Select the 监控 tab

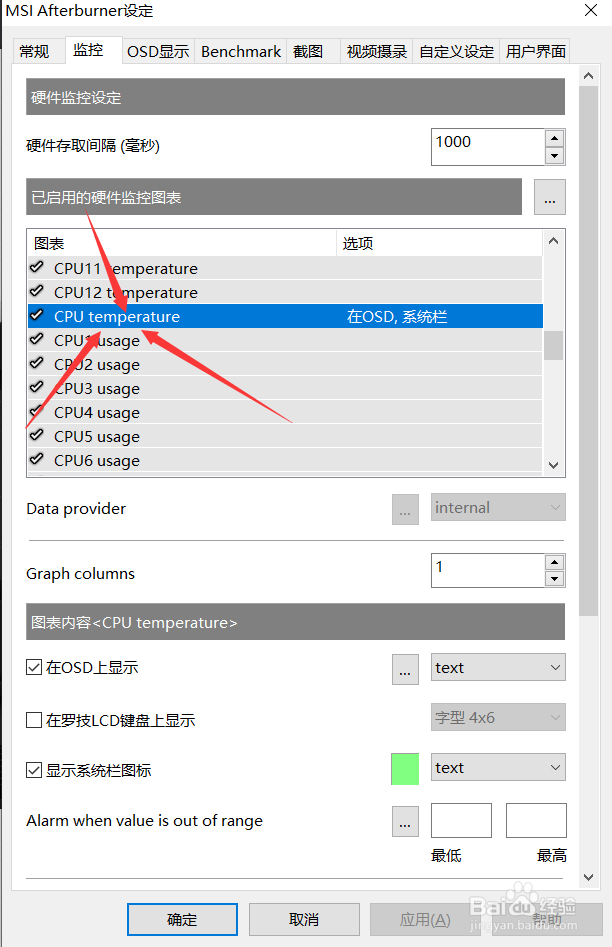(x=93, y=50)
